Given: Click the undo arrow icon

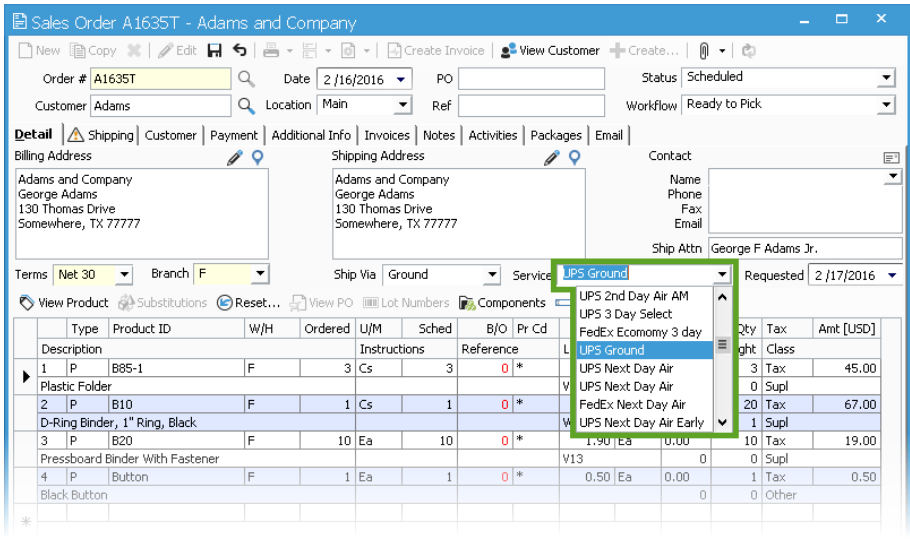Looking at the screenshot, I should point(240,51).
